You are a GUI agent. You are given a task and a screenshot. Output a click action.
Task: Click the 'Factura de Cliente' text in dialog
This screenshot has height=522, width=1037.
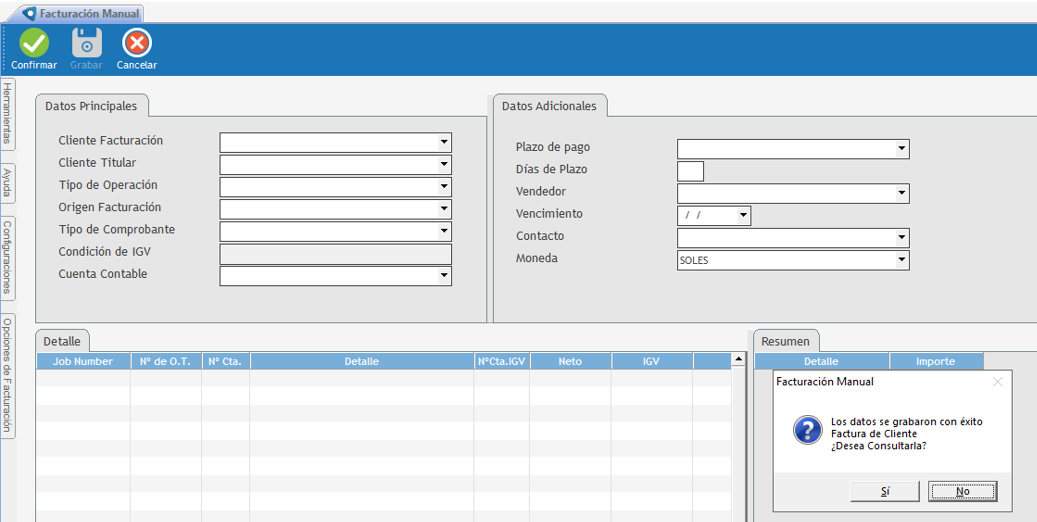(873, 433)
